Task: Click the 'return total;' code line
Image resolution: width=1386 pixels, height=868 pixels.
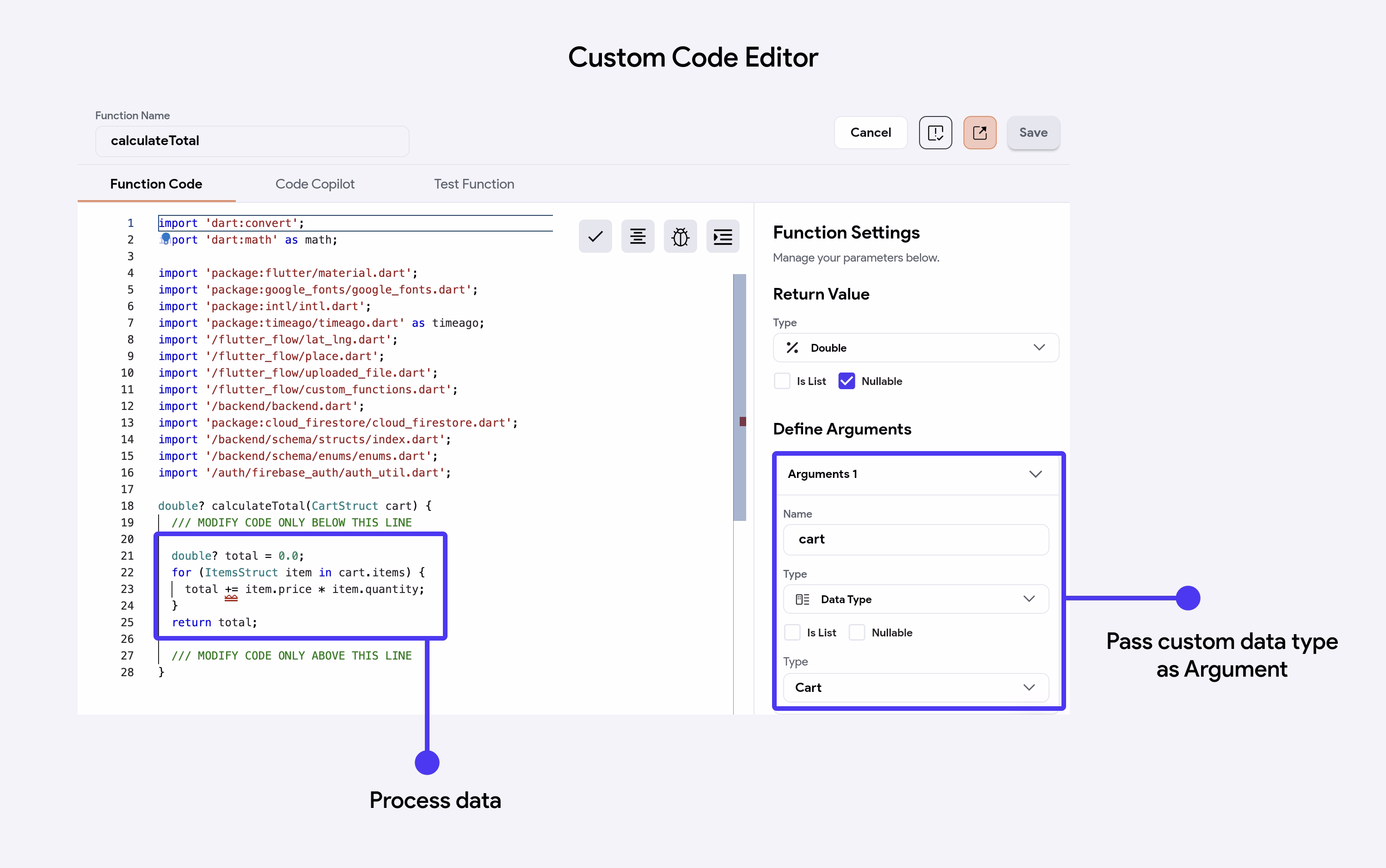Action: click(x=214, y=622)
